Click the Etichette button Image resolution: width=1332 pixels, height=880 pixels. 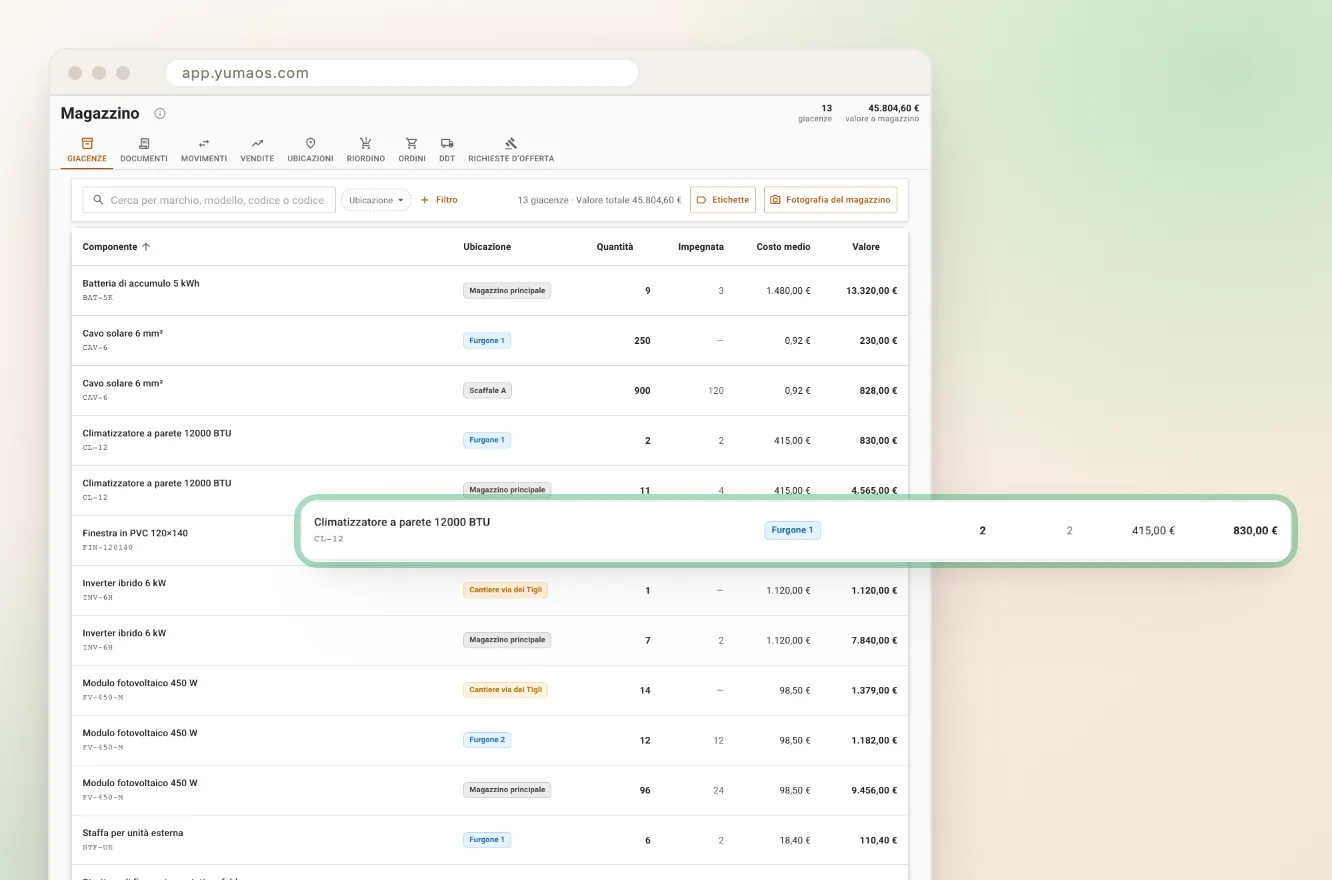pyautogui.click(x=723, y=200)
